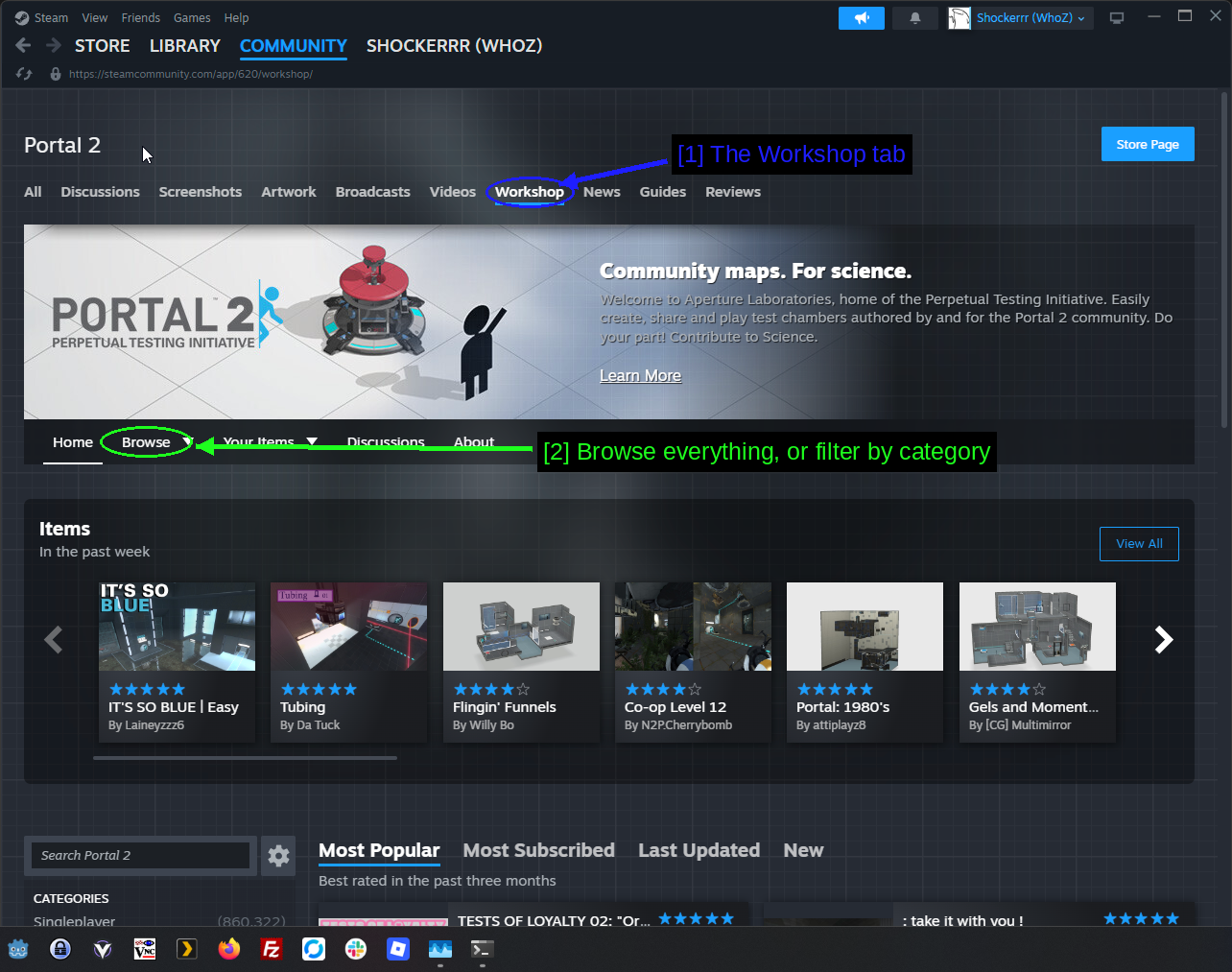Viewport: 1232px width, 972px height.
Task: Expand the Browse dropdown in workshop navigation
Action: 188,442
